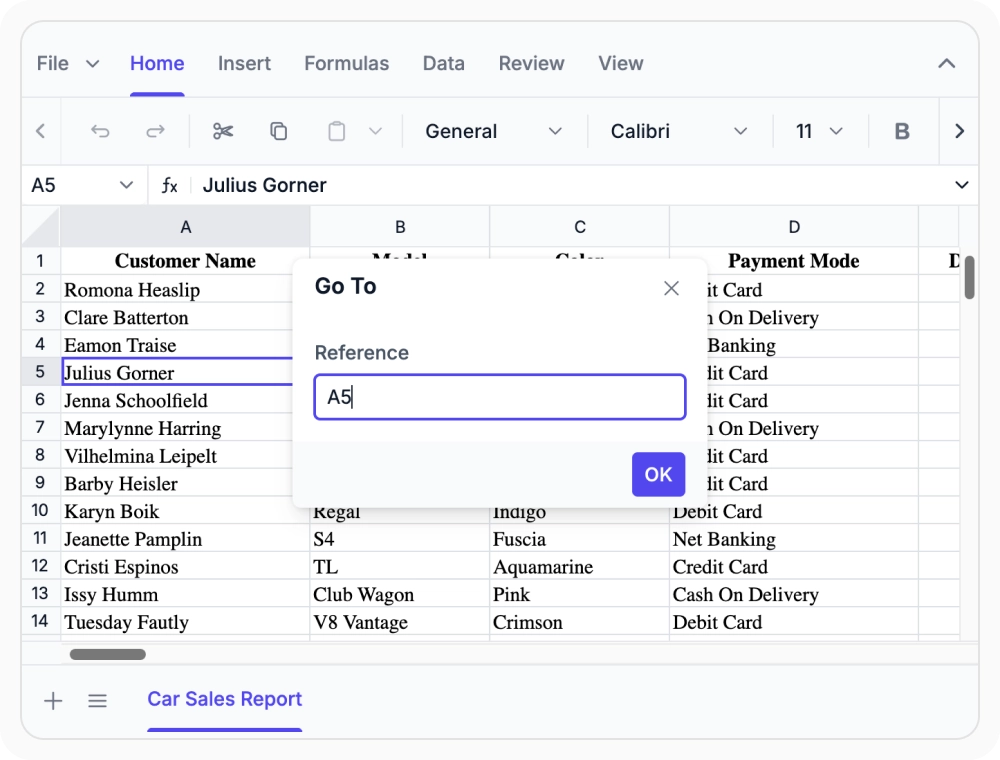Open the General number format dropdown
The image size is (1000, 760).
[494, 131]
